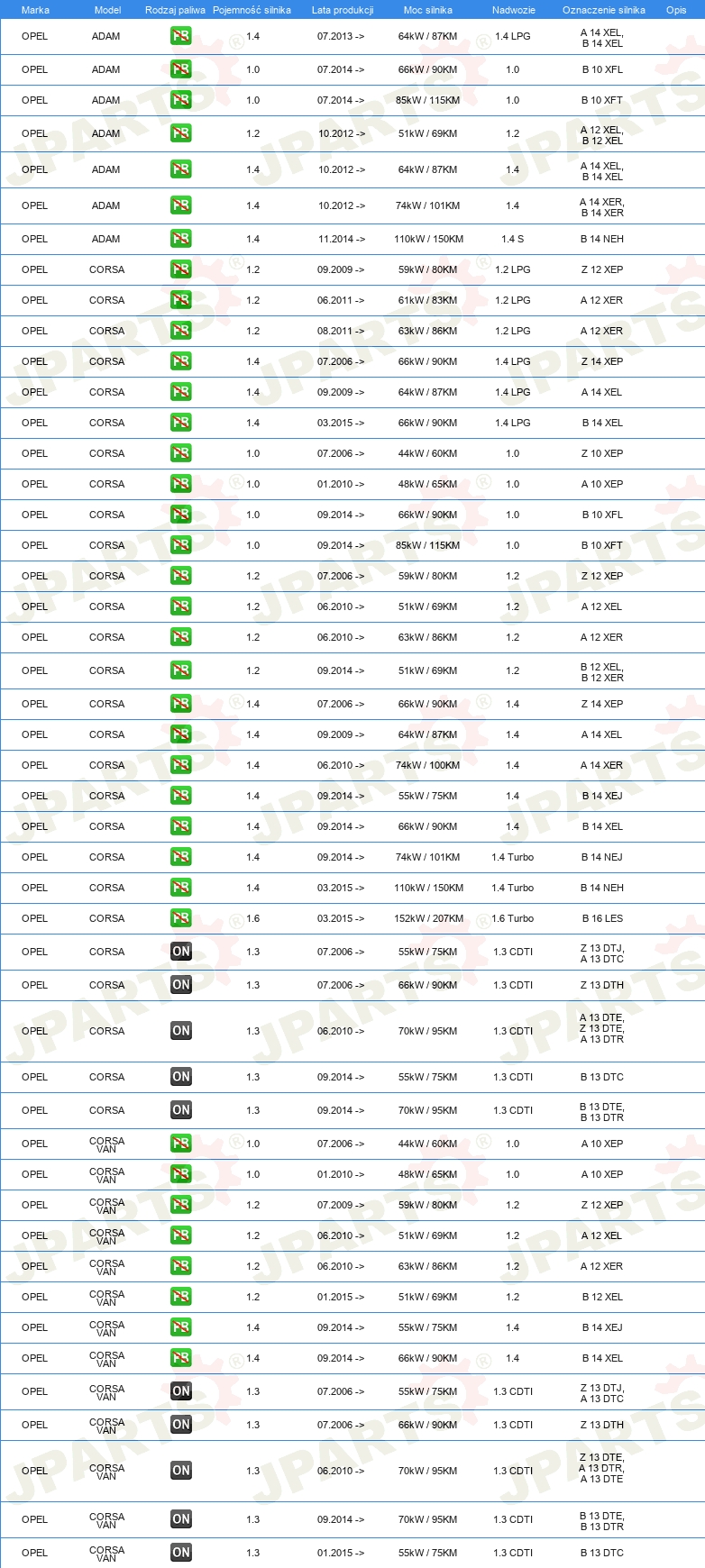Click the 152kW / 207KM power cell
Screen dimensions: 705x1568
[x=429, y=918]
